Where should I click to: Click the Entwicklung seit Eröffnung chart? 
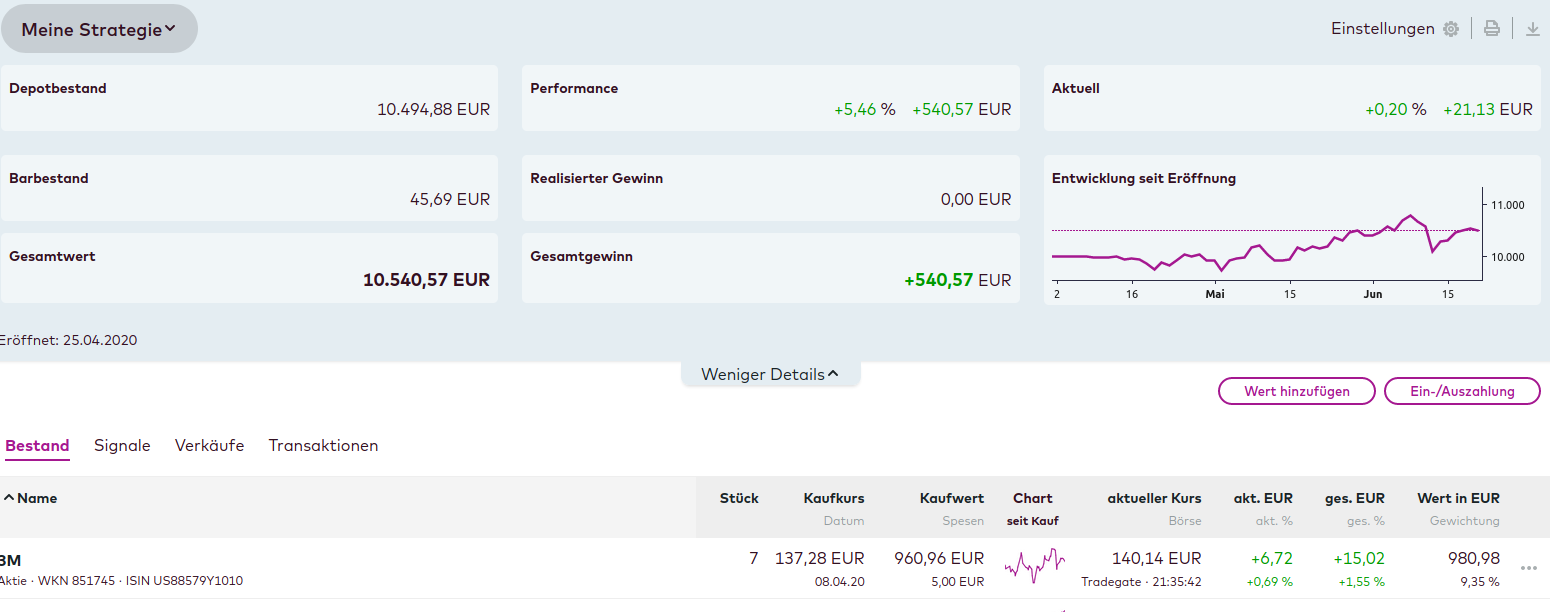pyautogui.click(x=1266, y=245)
